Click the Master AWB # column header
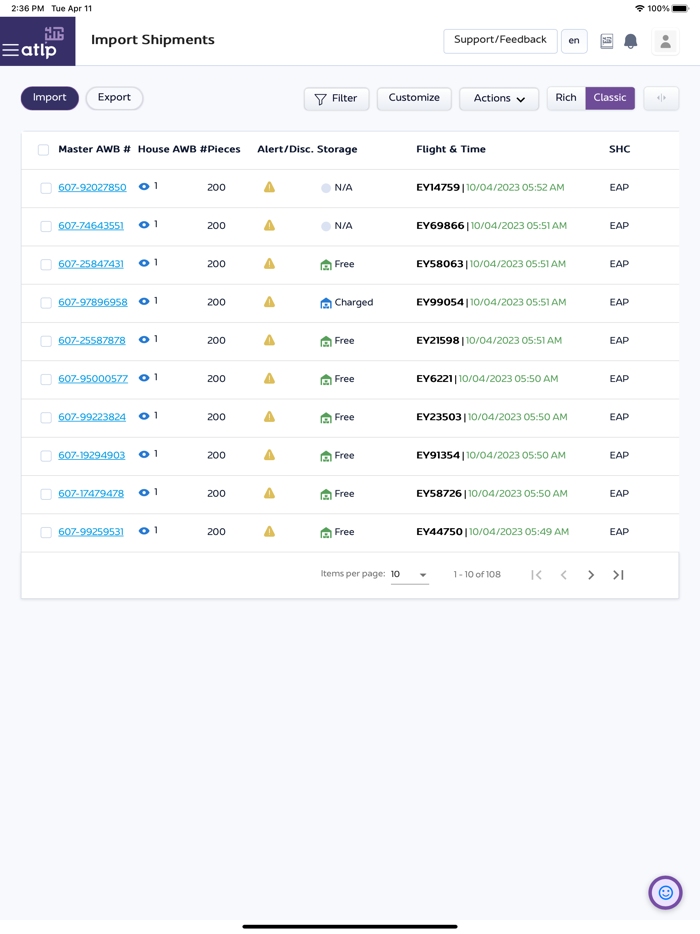 tap(94, 149)
